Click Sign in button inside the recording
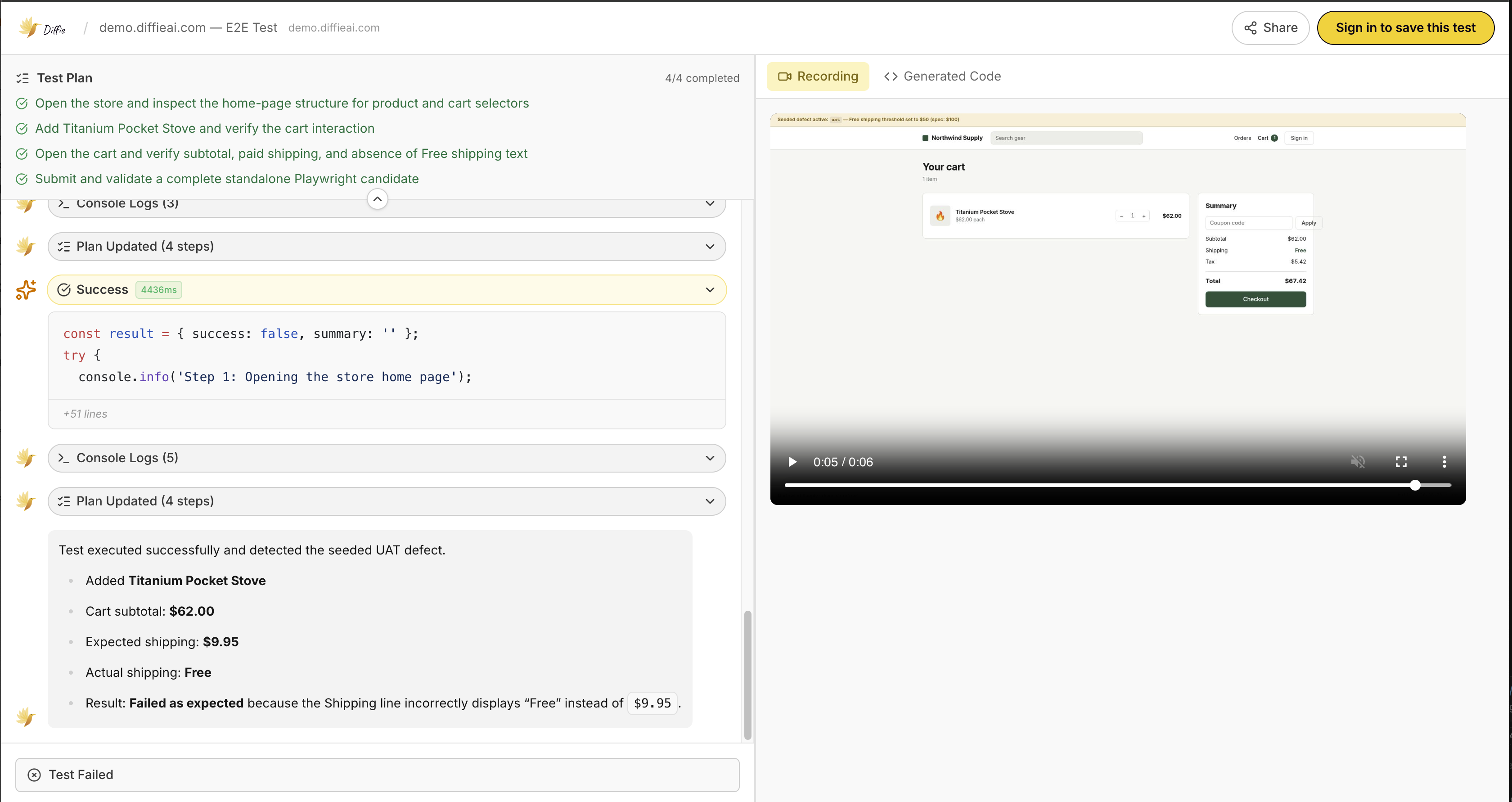1512x802 pixels. (x=1298, y=138)
